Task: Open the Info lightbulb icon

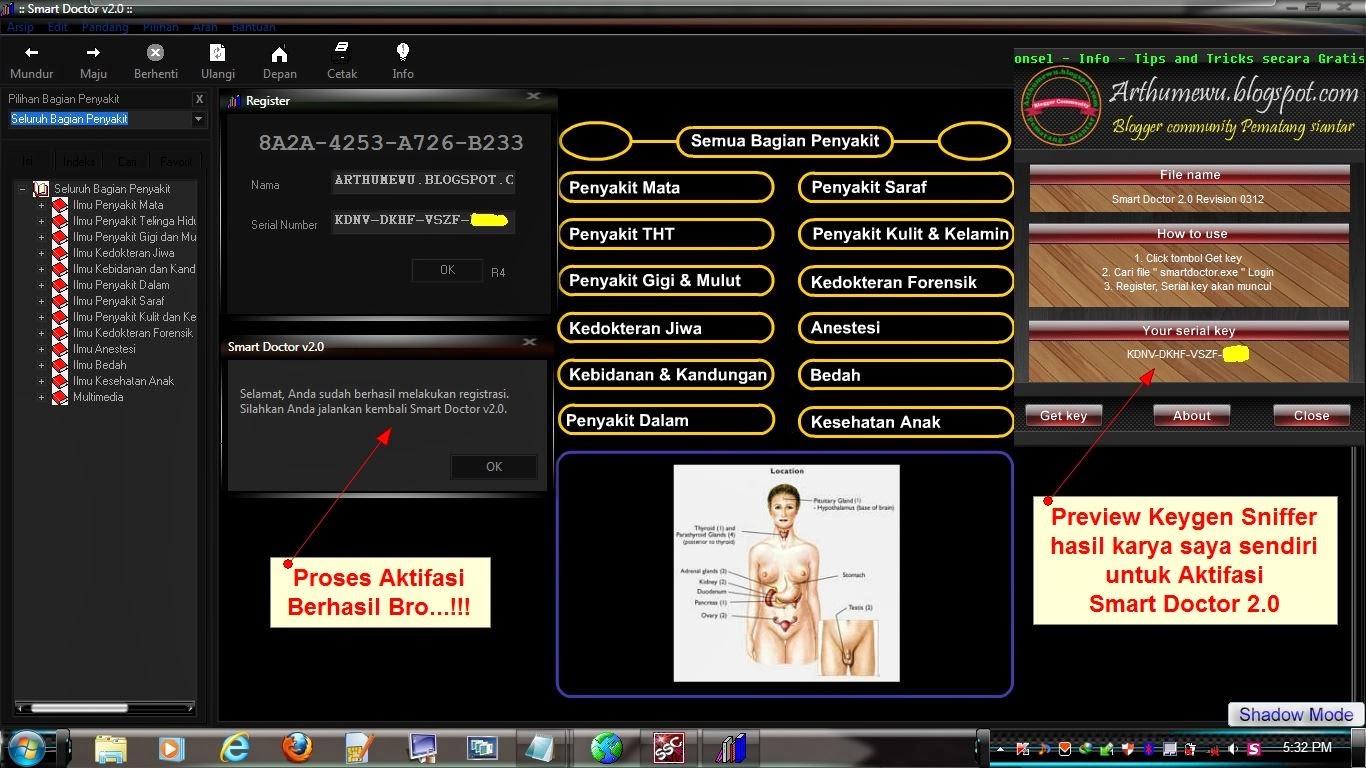Action: pos(403,51)
